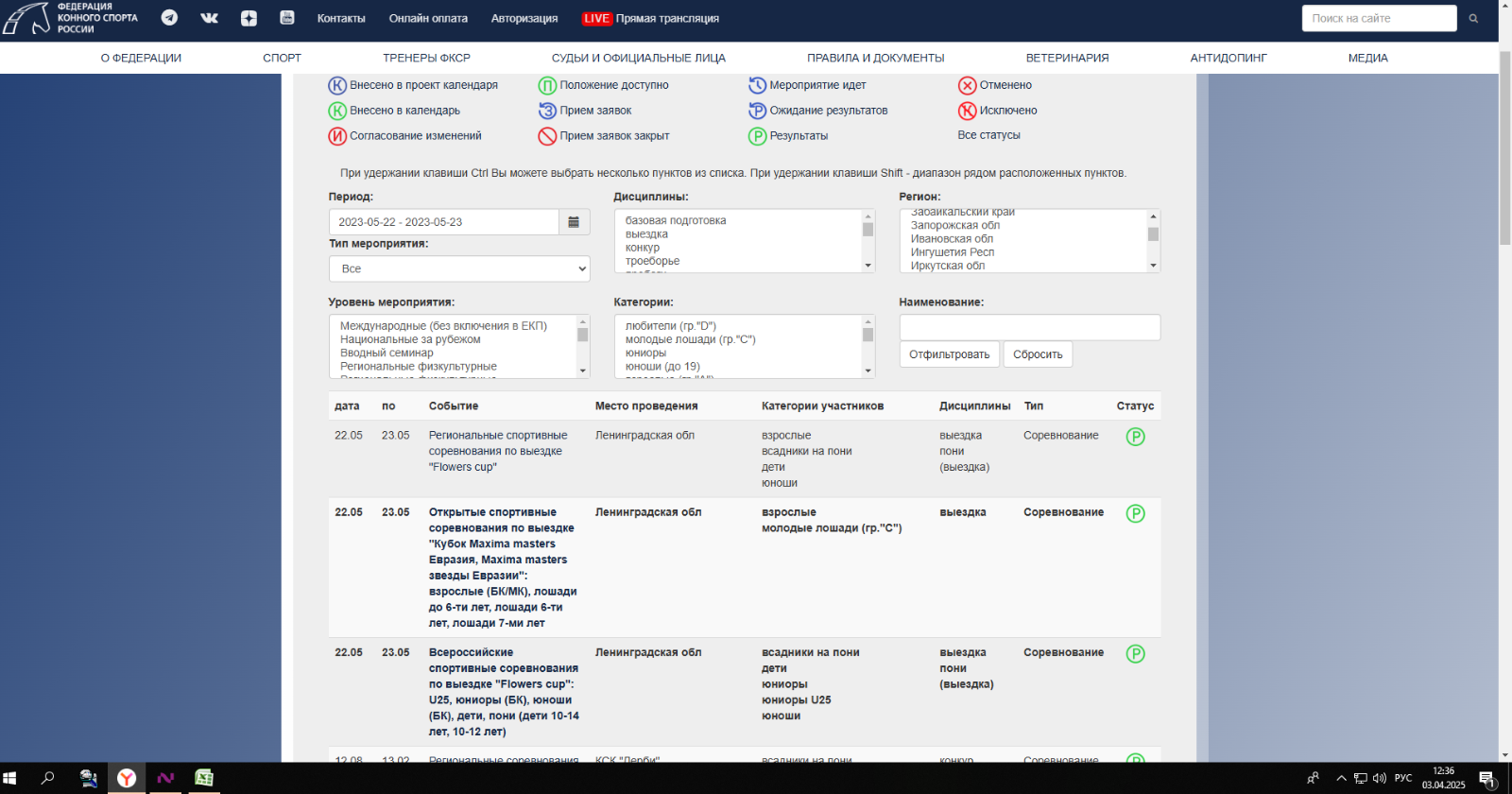Open the VK social network icon
Viewport: 1512px width, 794px height.
209,18
